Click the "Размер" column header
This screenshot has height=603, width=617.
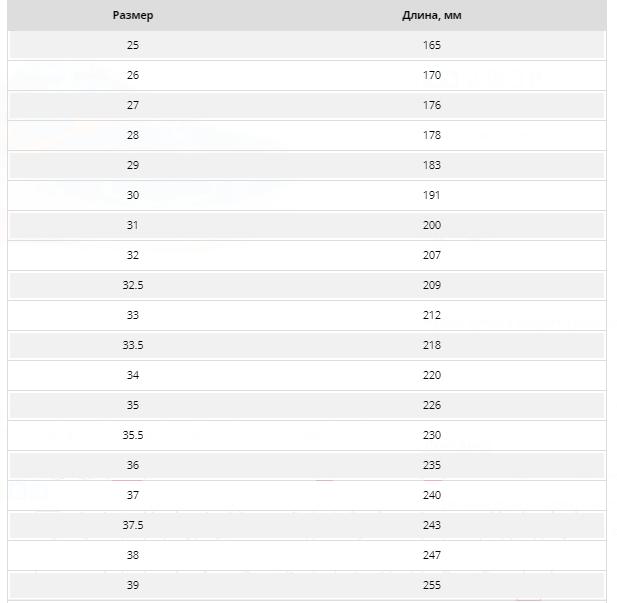coord(133,15)
